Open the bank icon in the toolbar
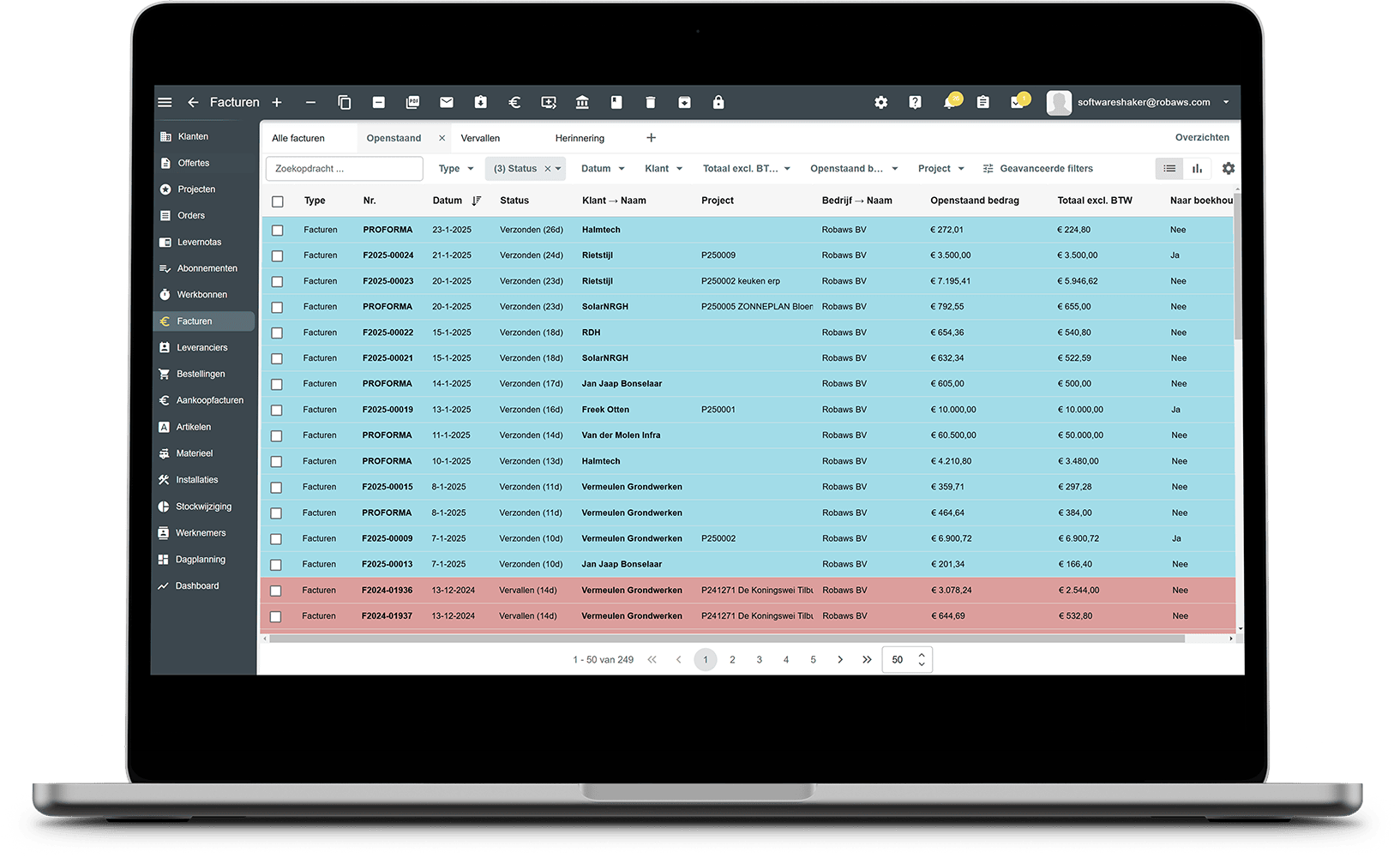 click(x=582, y=102)
